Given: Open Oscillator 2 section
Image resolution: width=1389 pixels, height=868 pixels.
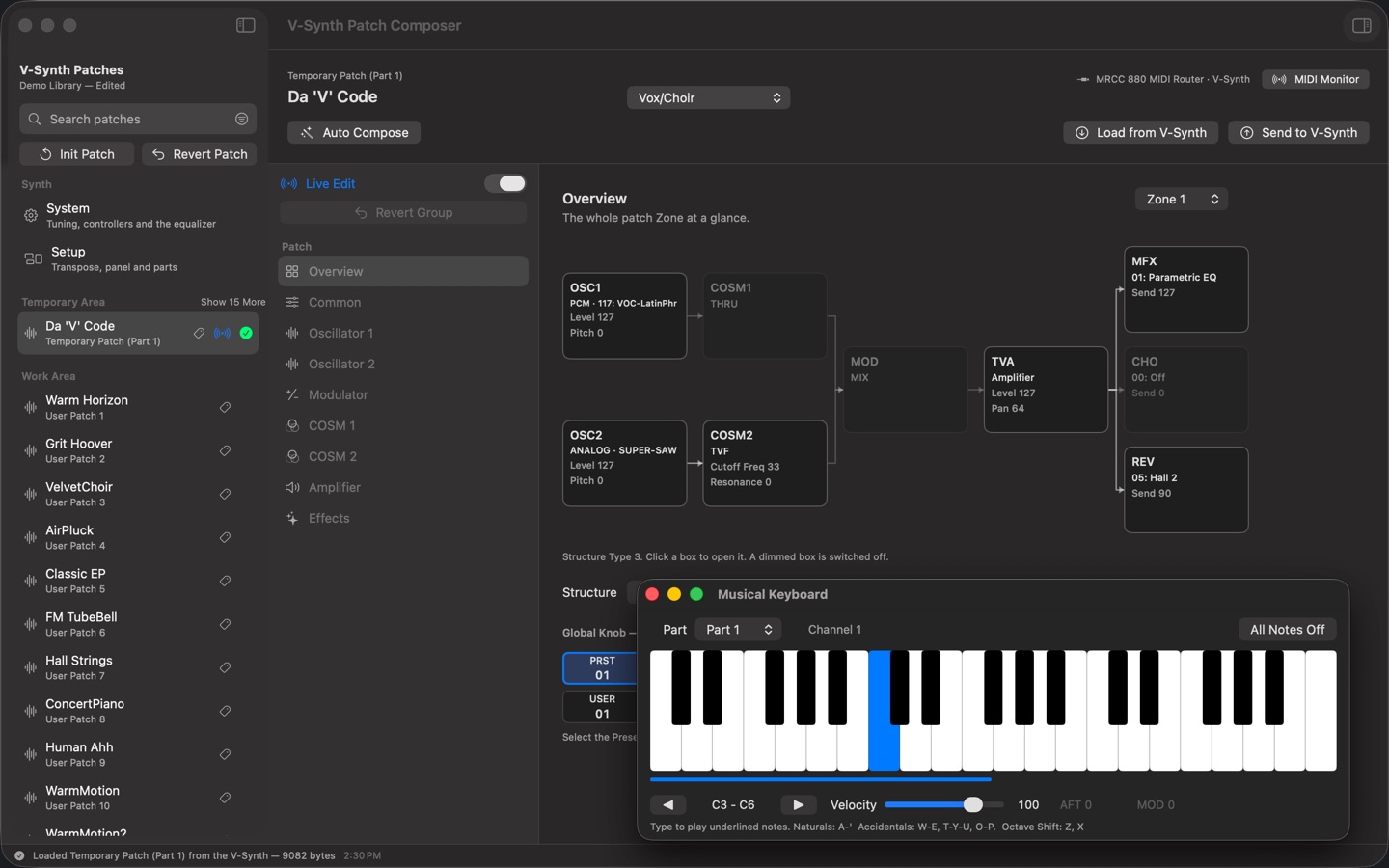Looking at the screenshot, I should coord(403,364).
